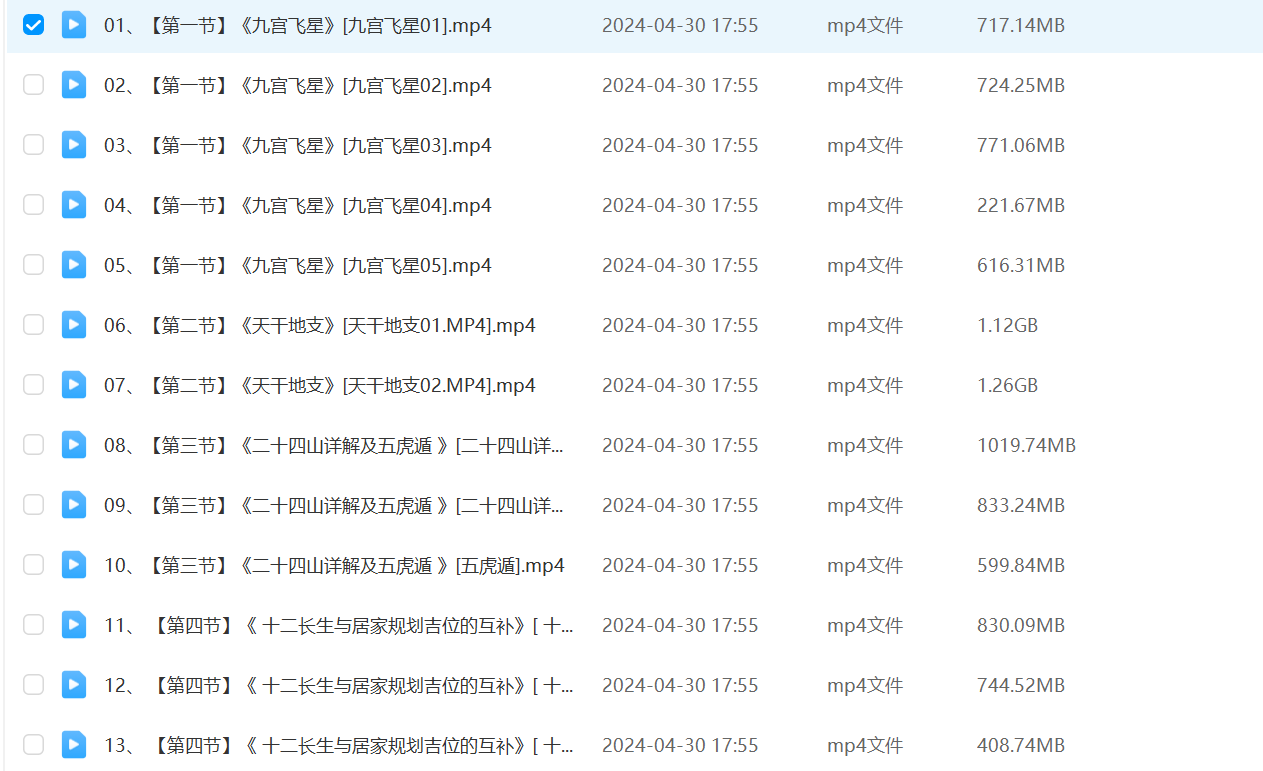Click video icon of file 10 五虎遁
The width and height of the screenshot is (1263, 771).
point(74,565)
